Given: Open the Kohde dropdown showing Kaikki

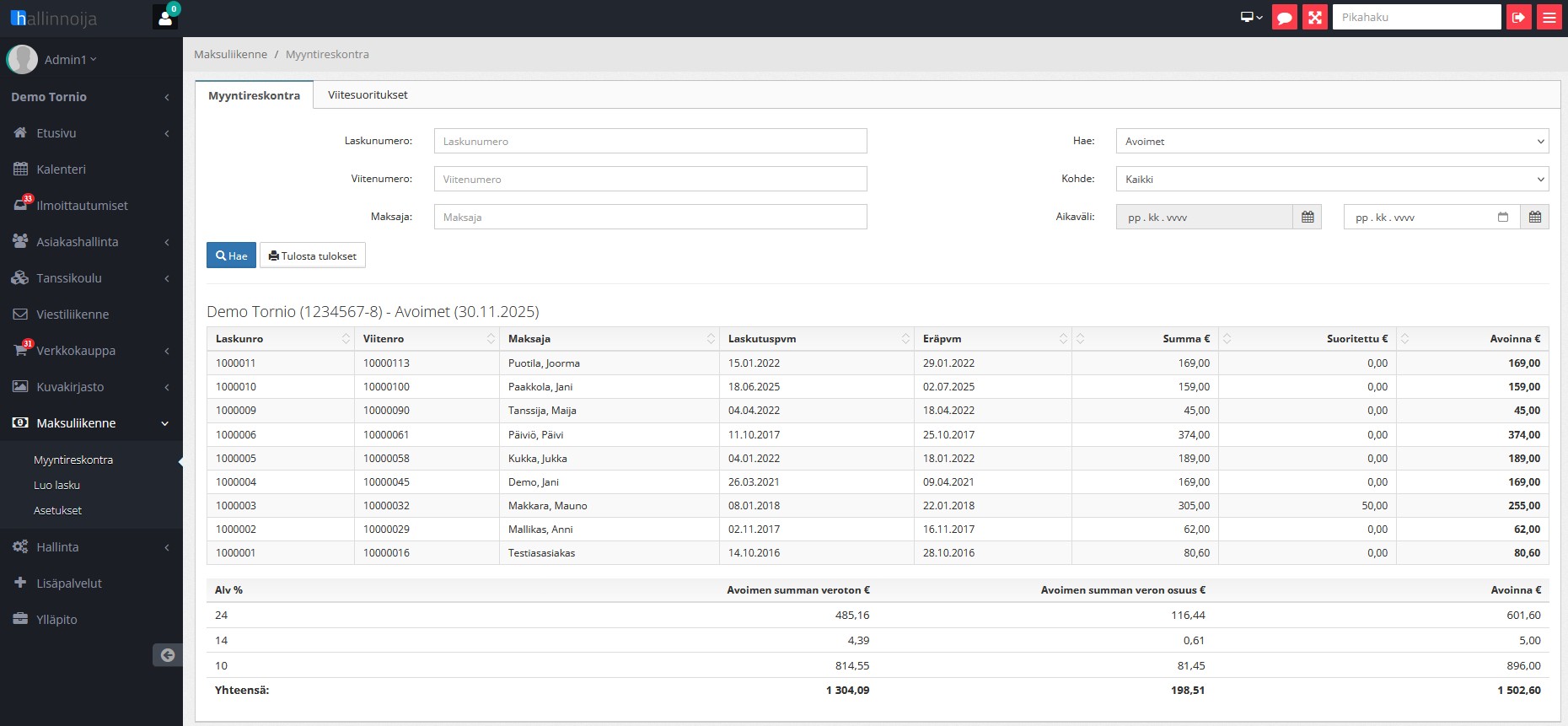Looking at the screenshot, I should pos(1332,180).
